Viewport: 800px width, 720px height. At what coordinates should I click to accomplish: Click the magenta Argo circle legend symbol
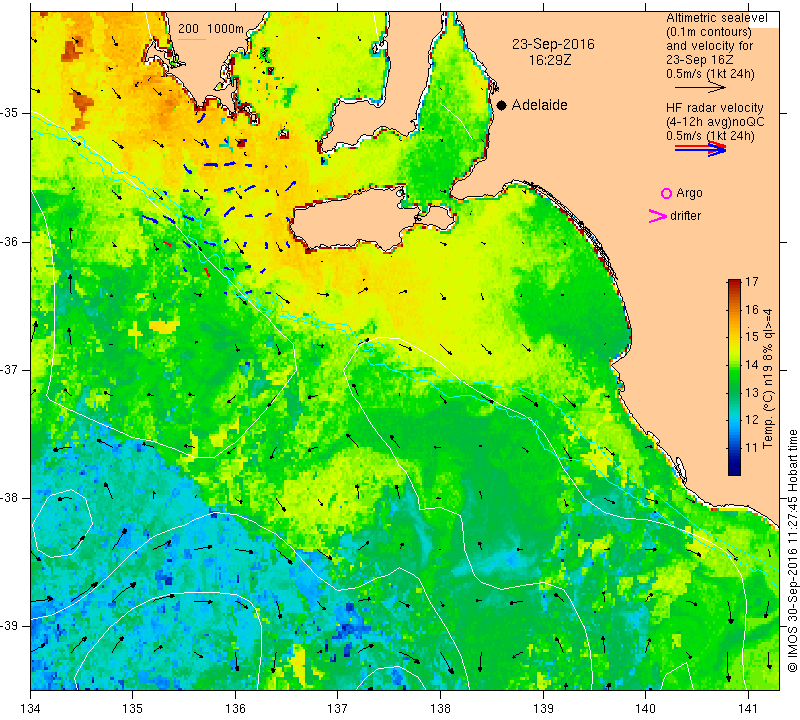point(666,193)
